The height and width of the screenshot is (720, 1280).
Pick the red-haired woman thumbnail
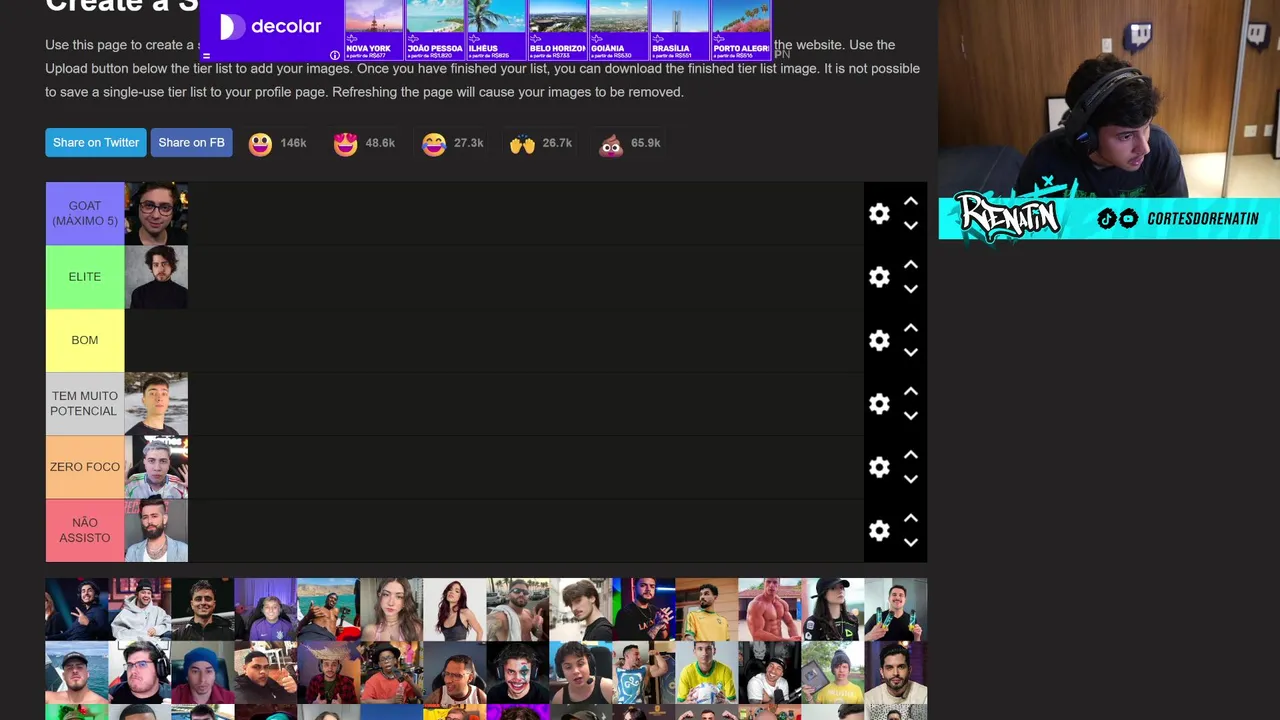(x=454, y=609)
